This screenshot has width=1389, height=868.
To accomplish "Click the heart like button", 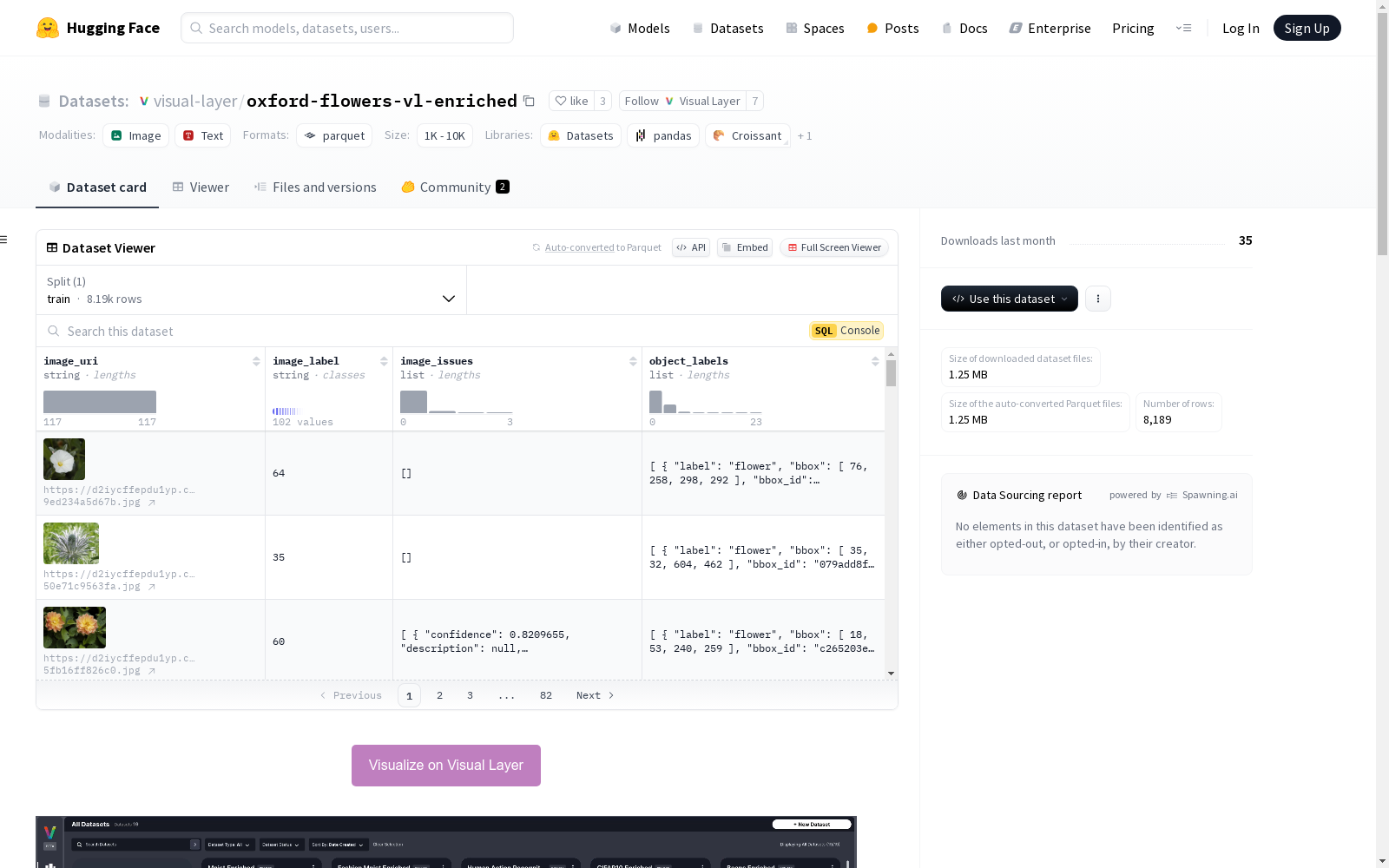I will 571,101.
